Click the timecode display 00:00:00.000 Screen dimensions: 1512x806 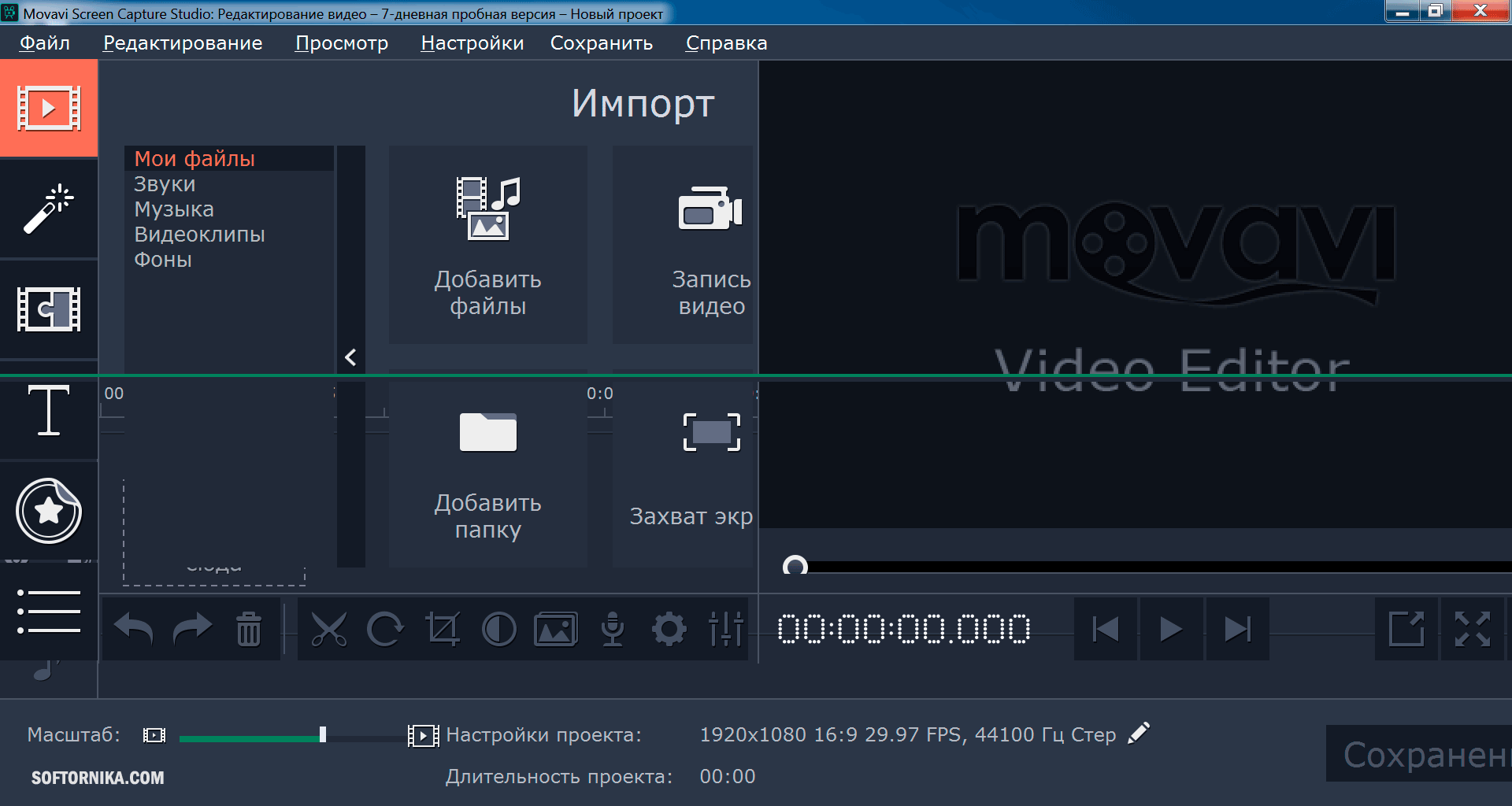904,629
